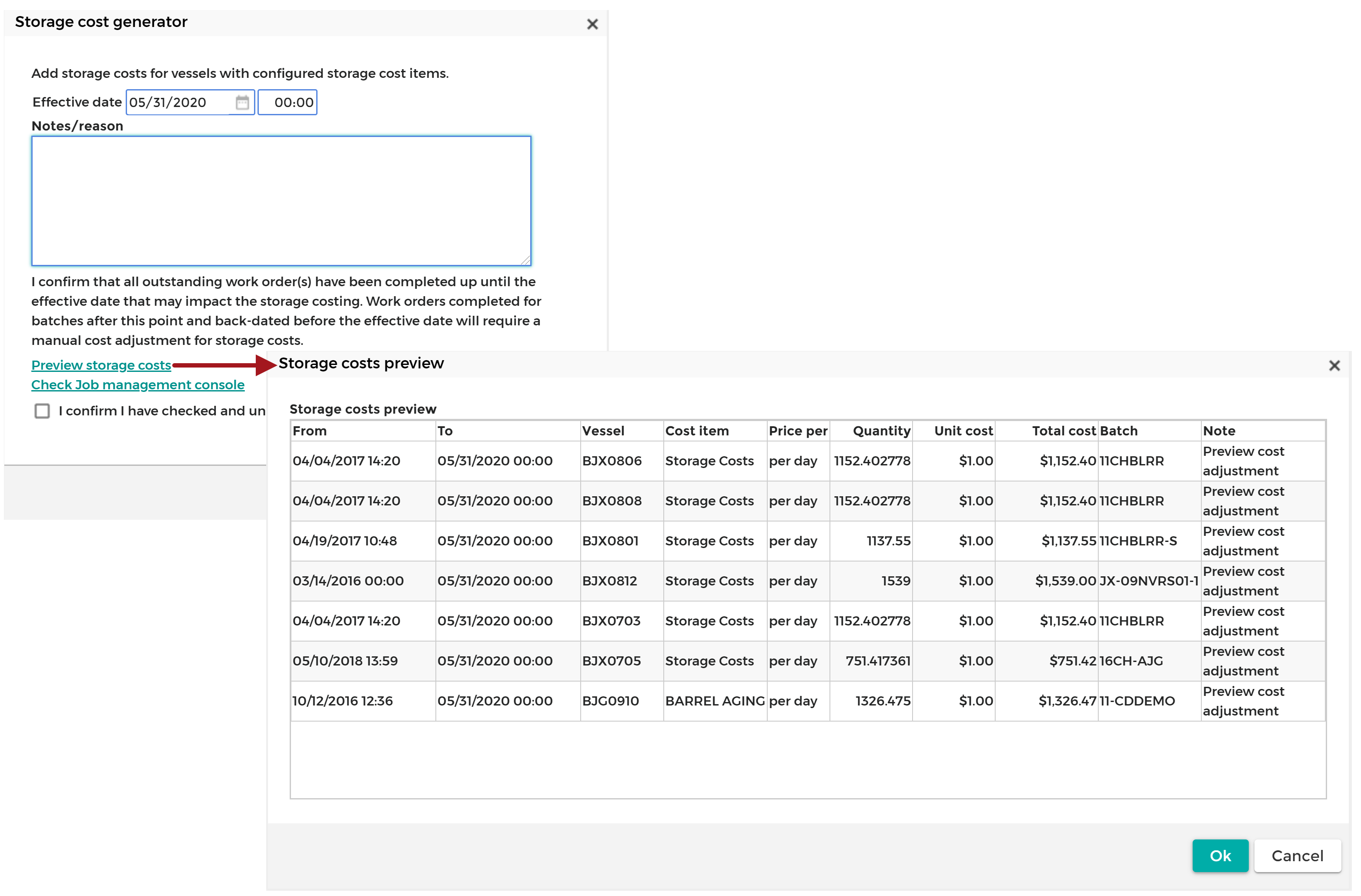Click the Cost item column header
This screenshot has width=1361, height=896.
[716, 432]
